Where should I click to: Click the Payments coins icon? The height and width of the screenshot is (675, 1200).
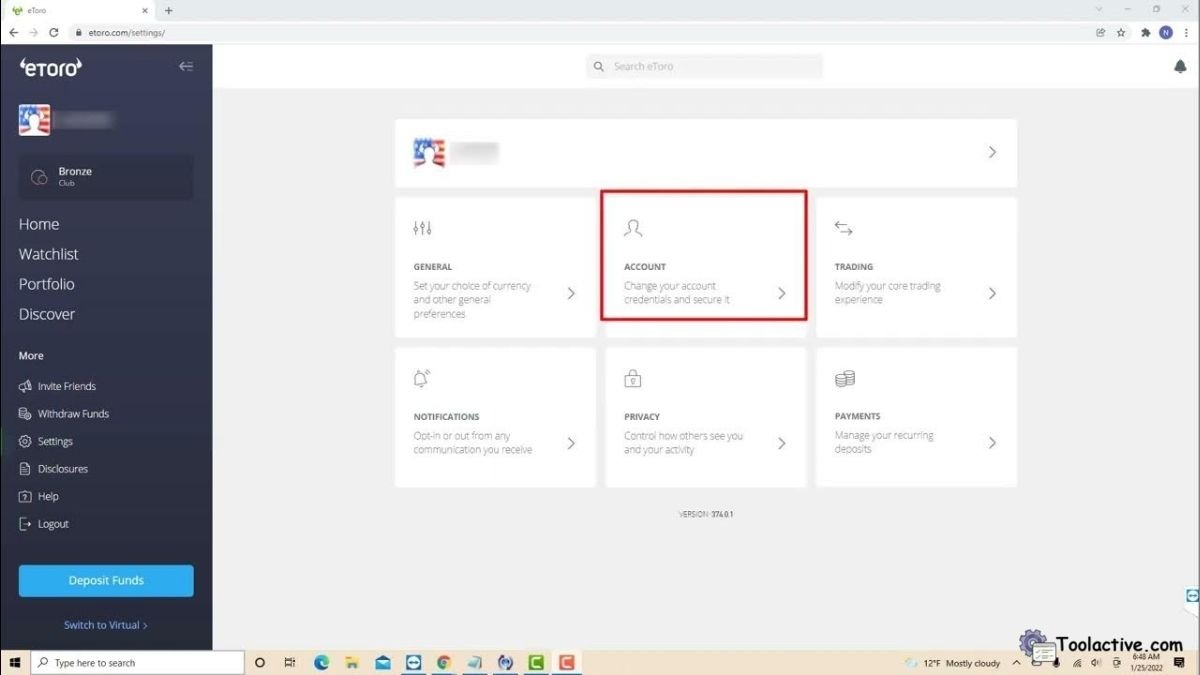tap(844, 379)
